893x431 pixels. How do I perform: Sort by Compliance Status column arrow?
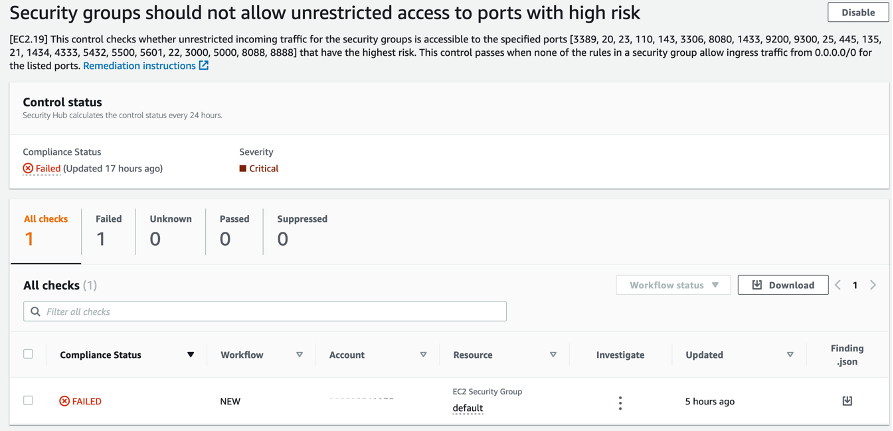(191, 354)
